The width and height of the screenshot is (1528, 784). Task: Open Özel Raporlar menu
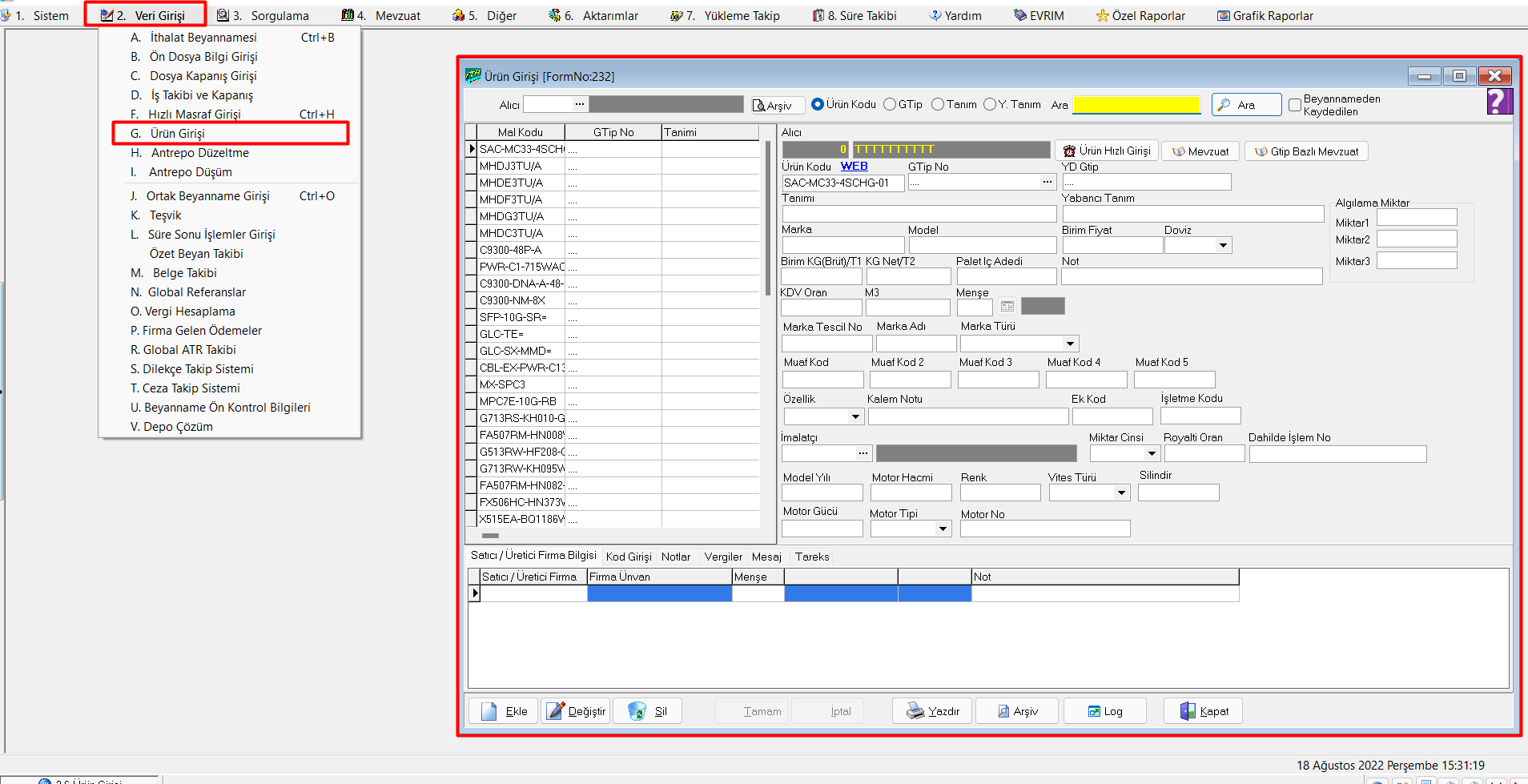(x=1140, y=15)
